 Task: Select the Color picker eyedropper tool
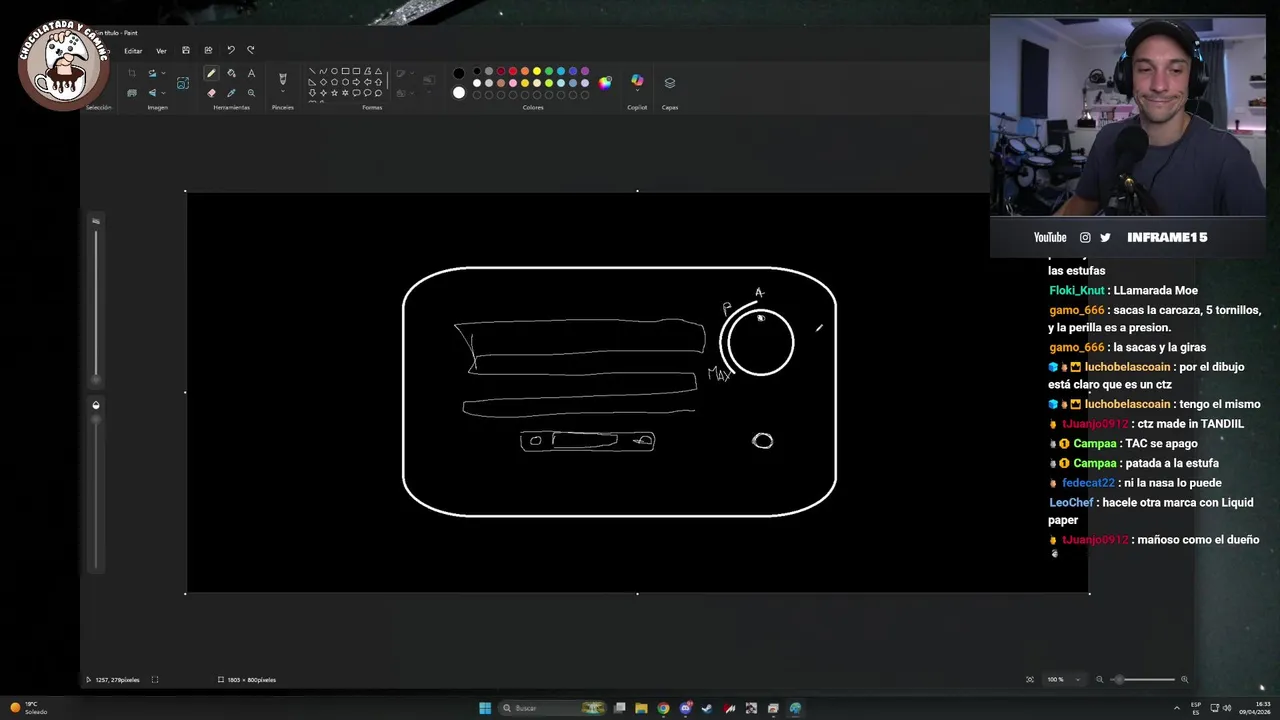[232, 93]
